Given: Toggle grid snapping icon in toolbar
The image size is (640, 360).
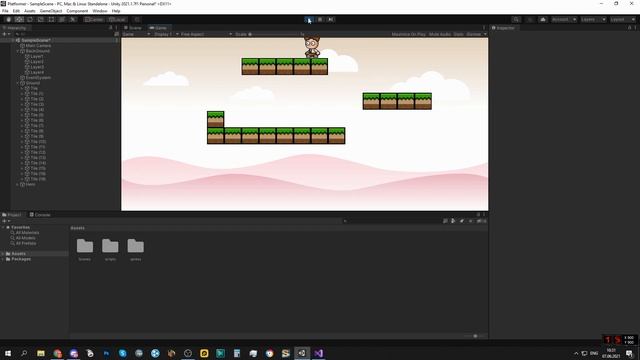Looking at the screenshot, I should click(x=137, y=20).
